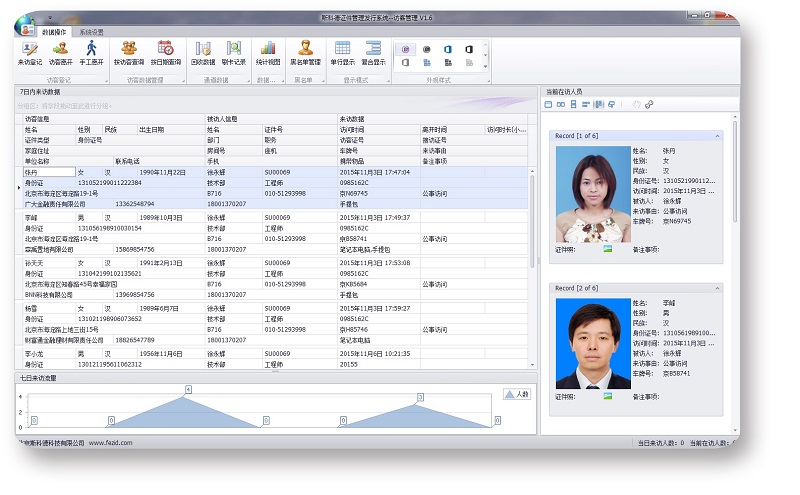Select the blue Office skin style icon
Screen dimensions: 800x495
click(x=447, y=49)
